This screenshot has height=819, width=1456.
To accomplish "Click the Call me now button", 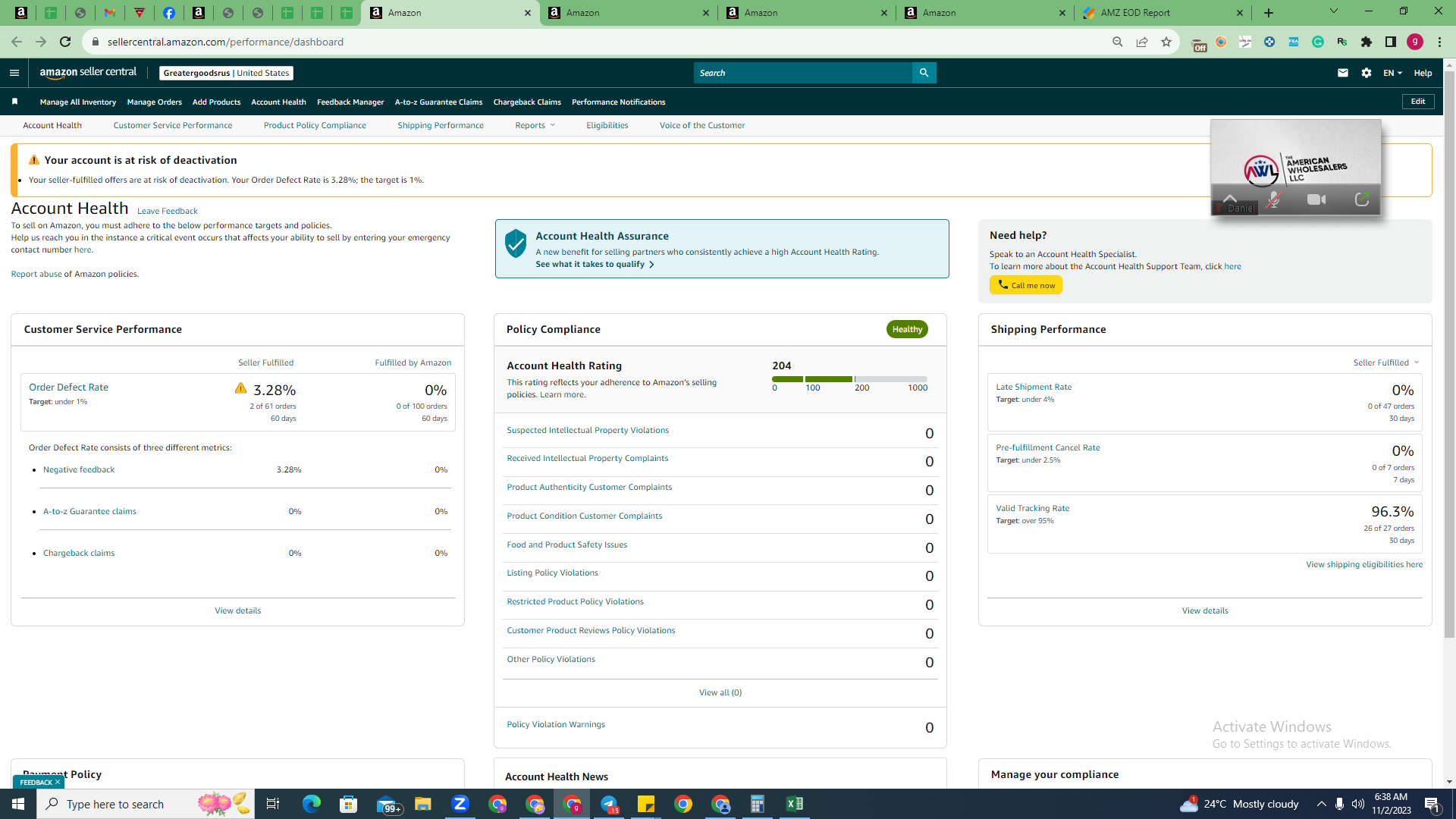I will (x=1026, y=285).
